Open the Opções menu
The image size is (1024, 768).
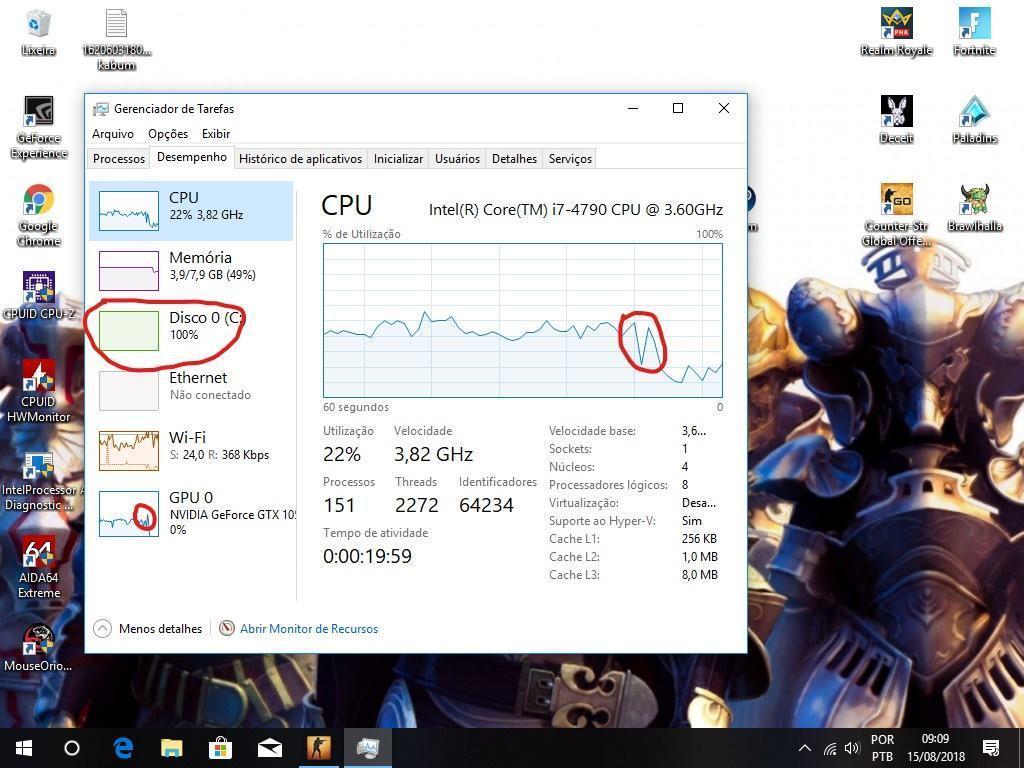click(168, 134)
